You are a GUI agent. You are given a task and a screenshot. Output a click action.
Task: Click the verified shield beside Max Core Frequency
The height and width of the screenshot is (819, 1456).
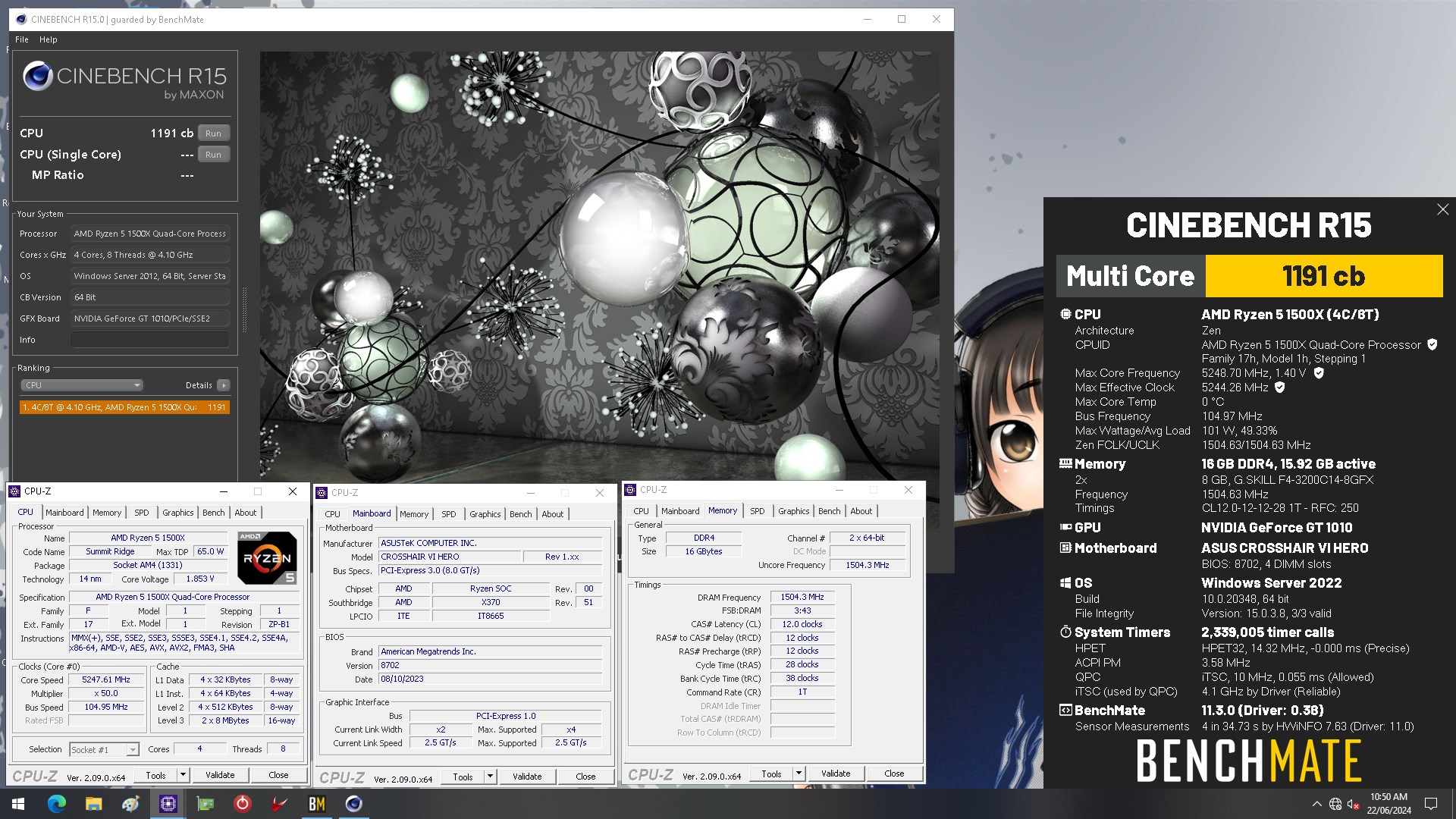(x=1319, y=373)
